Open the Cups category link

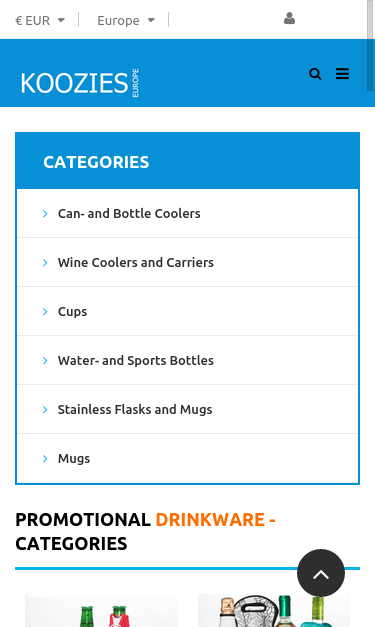tap(72, 312)
